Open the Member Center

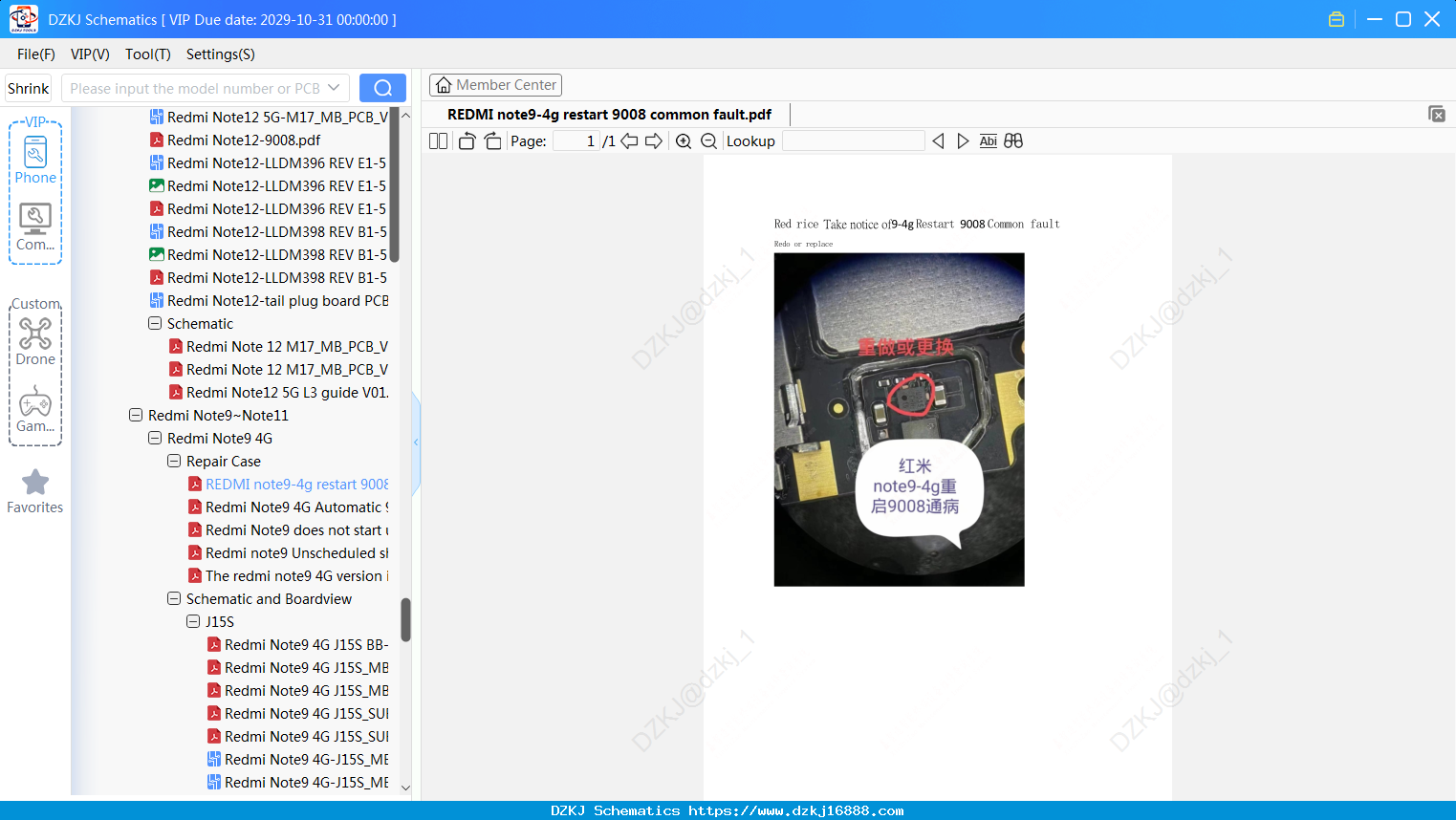[x=495, y=85]
